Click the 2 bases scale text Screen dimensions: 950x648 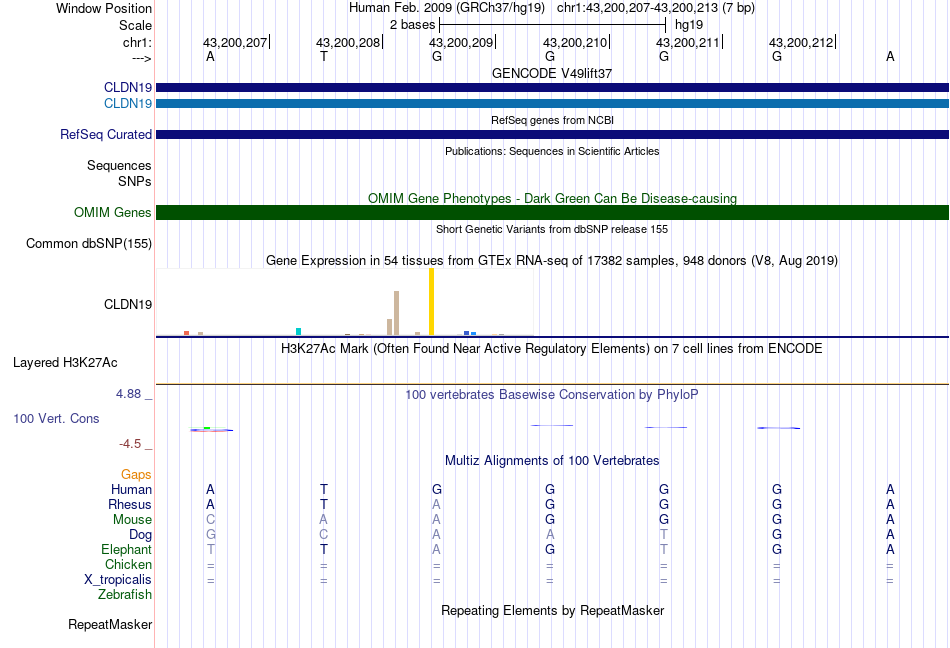(413, 25)
